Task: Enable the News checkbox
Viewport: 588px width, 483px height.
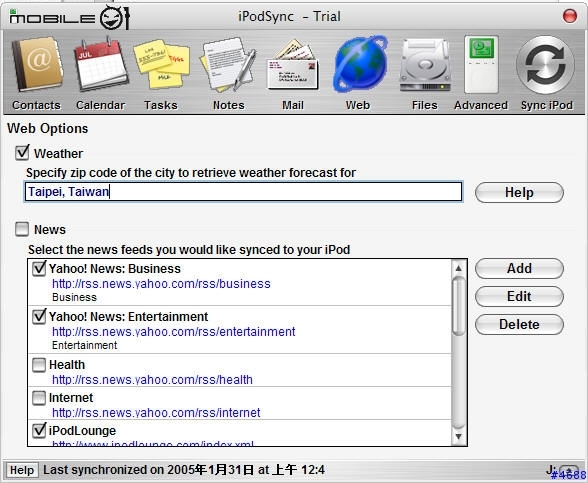Action: click(22, 229)
